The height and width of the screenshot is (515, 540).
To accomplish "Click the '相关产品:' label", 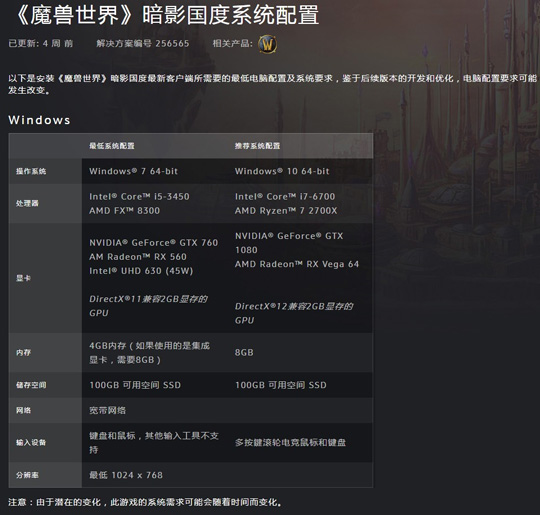I will point(232,43).
